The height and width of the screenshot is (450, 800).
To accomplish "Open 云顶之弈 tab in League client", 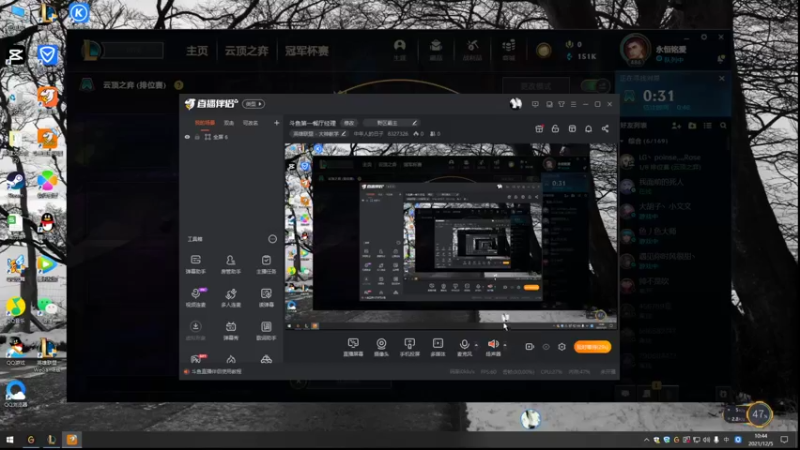I will (x=246, y=51).
